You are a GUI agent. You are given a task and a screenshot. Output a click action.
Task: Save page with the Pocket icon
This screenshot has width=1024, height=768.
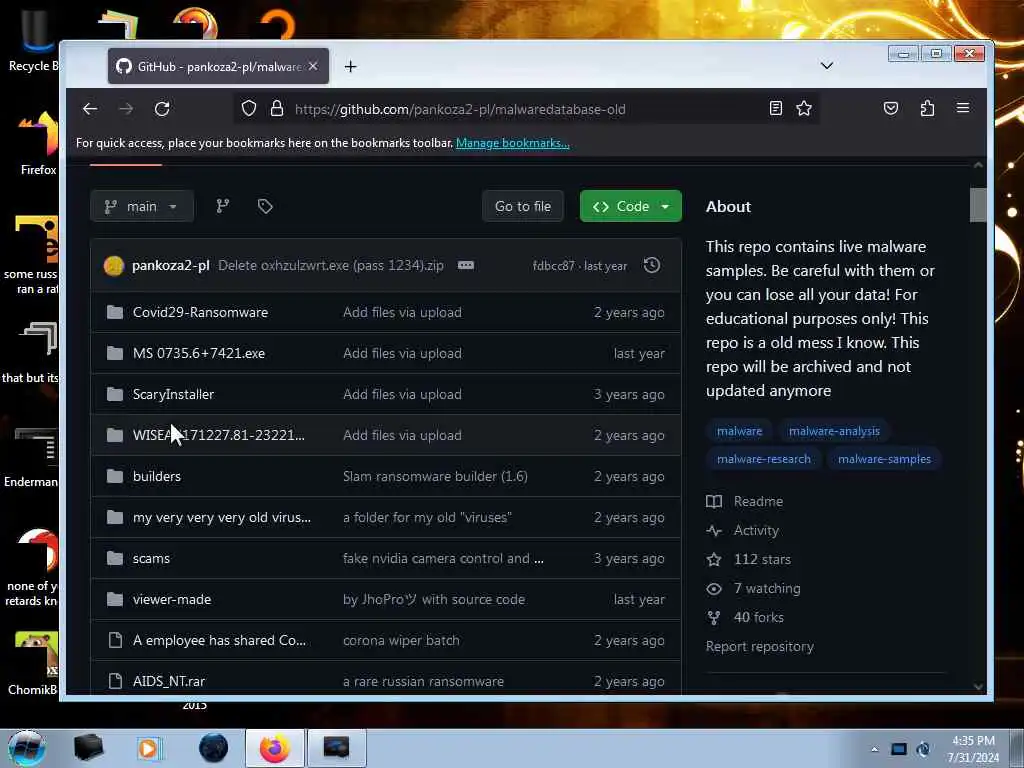891,108
